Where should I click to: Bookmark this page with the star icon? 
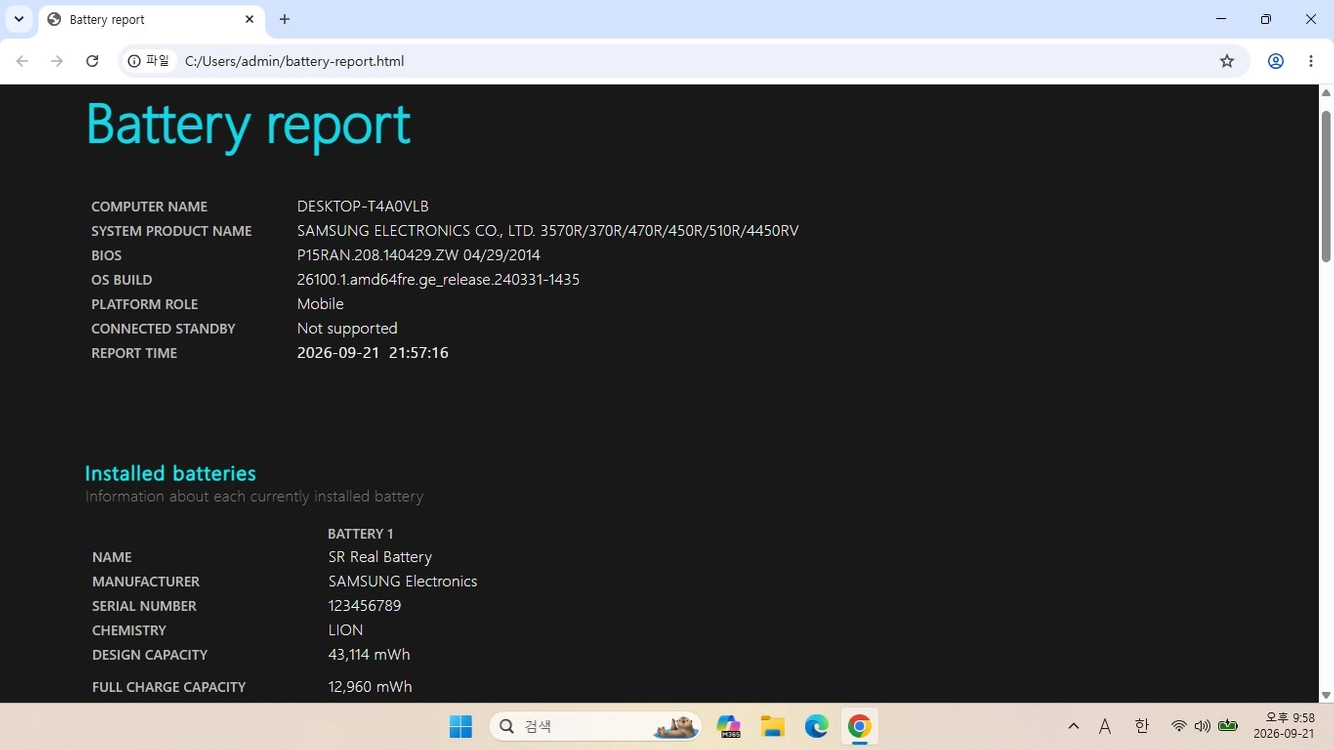pyautogui.click(x=1227, y=61)
